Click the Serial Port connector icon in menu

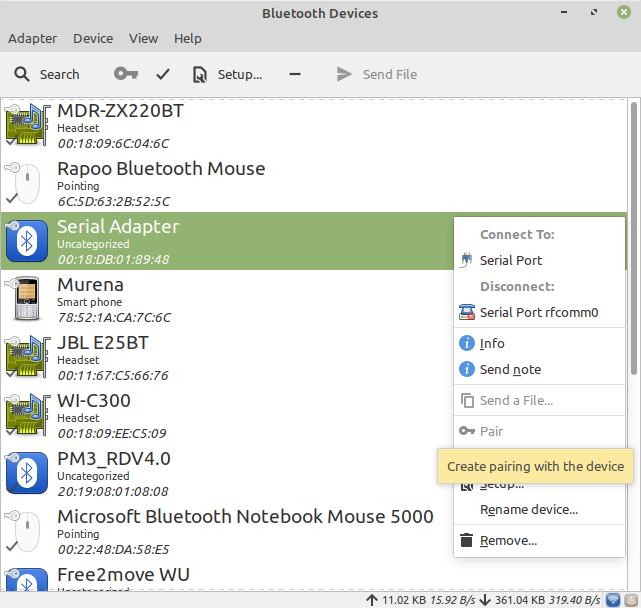tap(466, 260)
